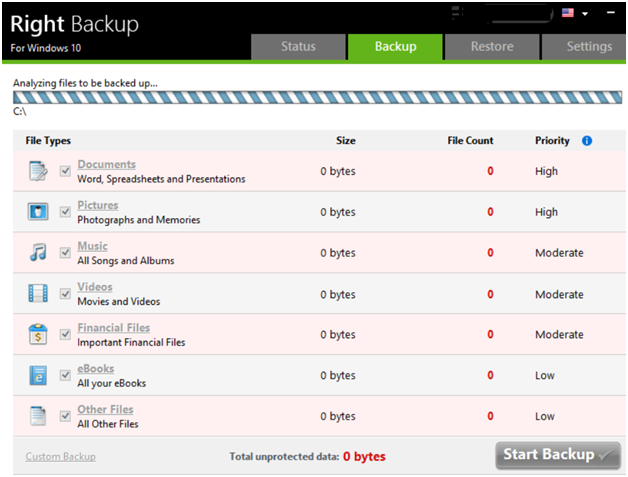Viewport: 628px width, 477px height.
Task: Click the Moderate priority for Music
Action: click(559, 253)
